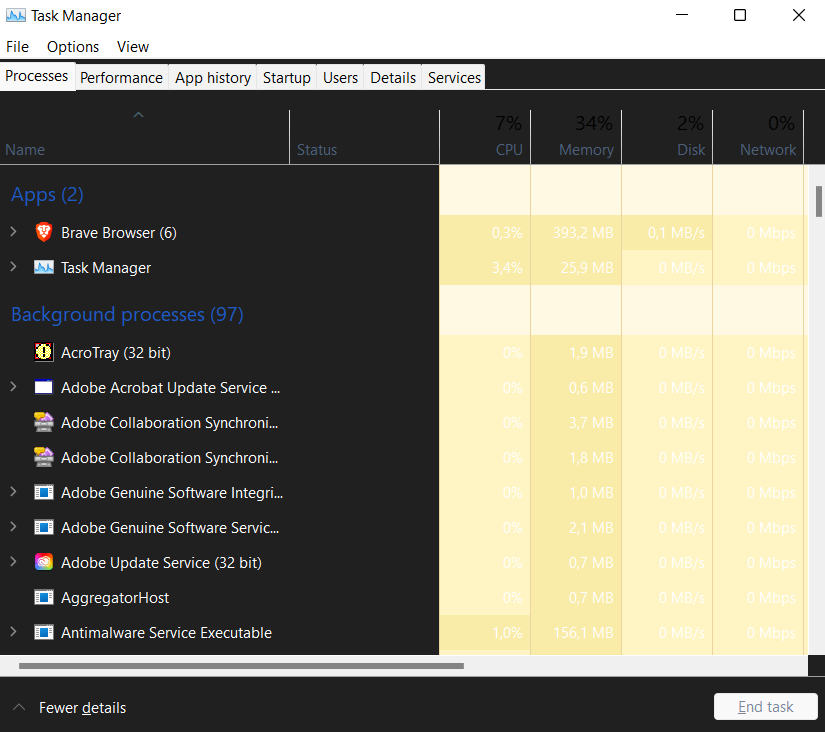Expand the Task Manager app entry
Screen dimensions: 825x732
pyautogui.click(x=14, y=267)
